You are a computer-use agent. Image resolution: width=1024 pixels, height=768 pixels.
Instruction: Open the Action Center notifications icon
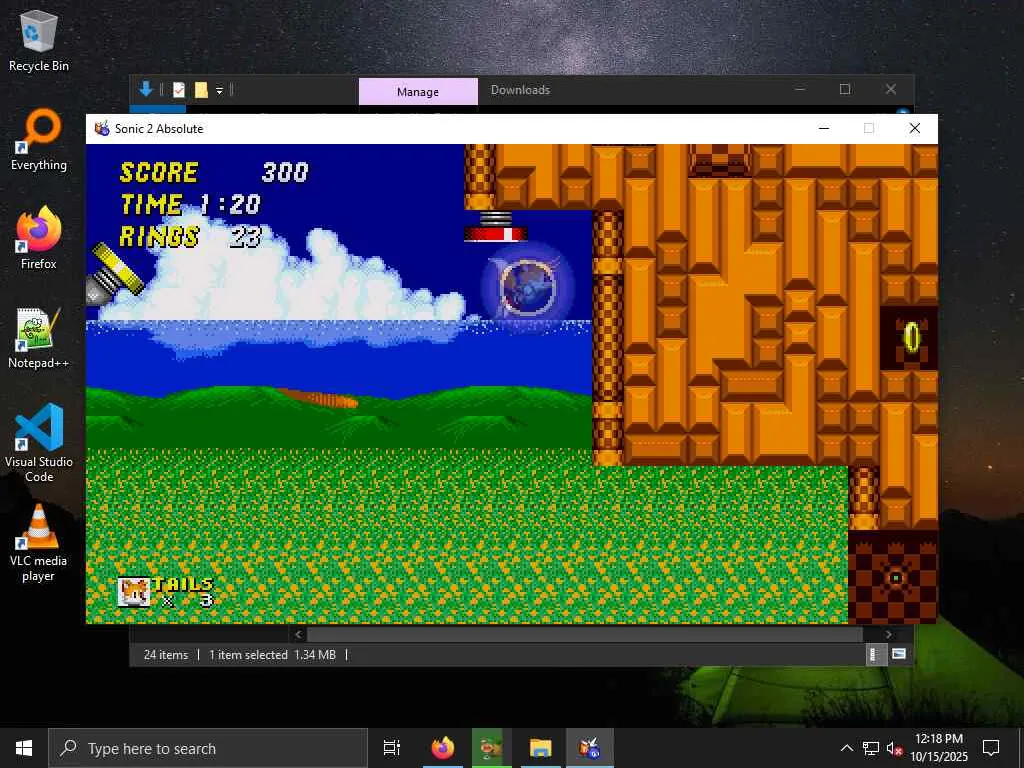pyautogui.click(x=991, y=748)
